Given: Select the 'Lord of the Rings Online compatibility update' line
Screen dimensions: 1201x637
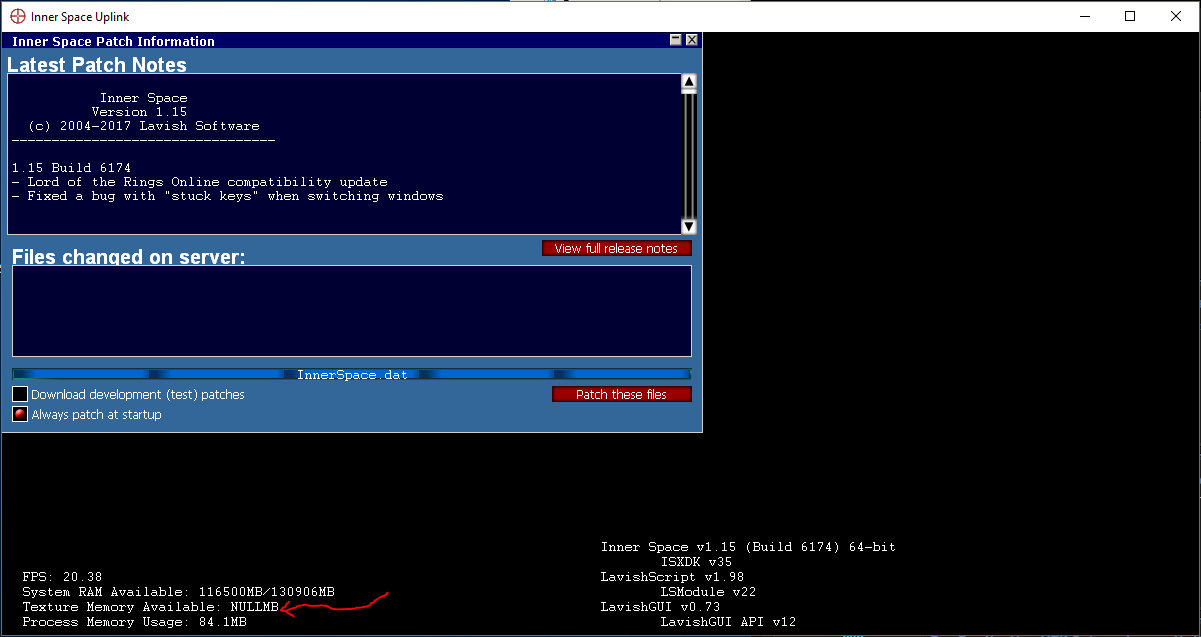Looking at the screenshot, I should (x=200, y=182).
